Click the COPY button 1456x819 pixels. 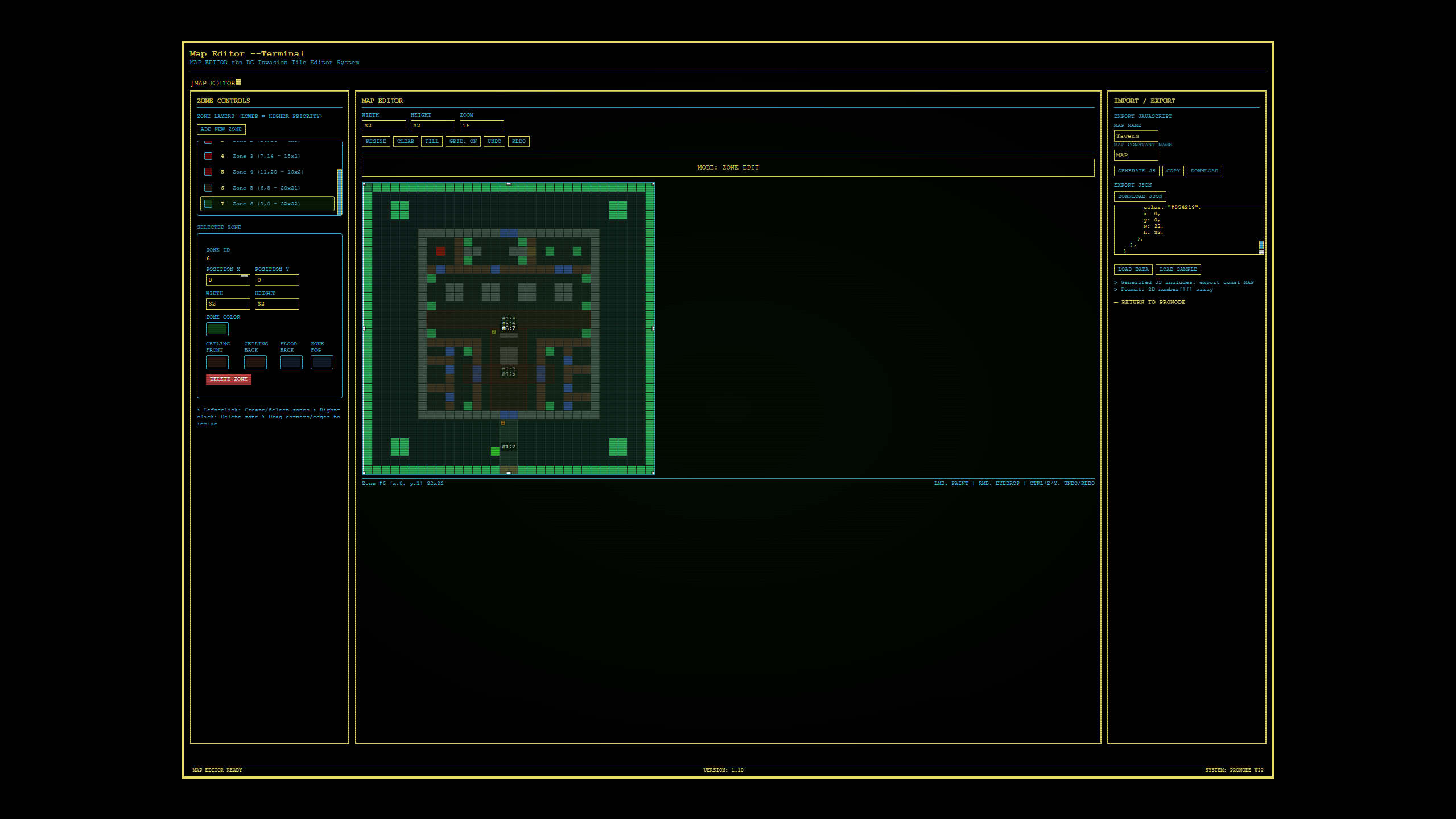[1173, 171]
